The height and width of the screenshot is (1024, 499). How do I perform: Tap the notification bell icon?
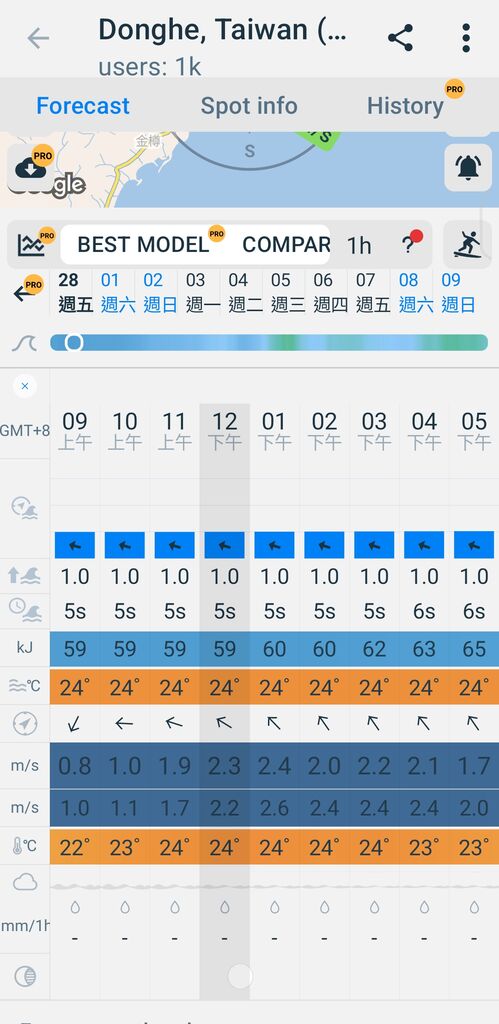click(x=468, y=167)
